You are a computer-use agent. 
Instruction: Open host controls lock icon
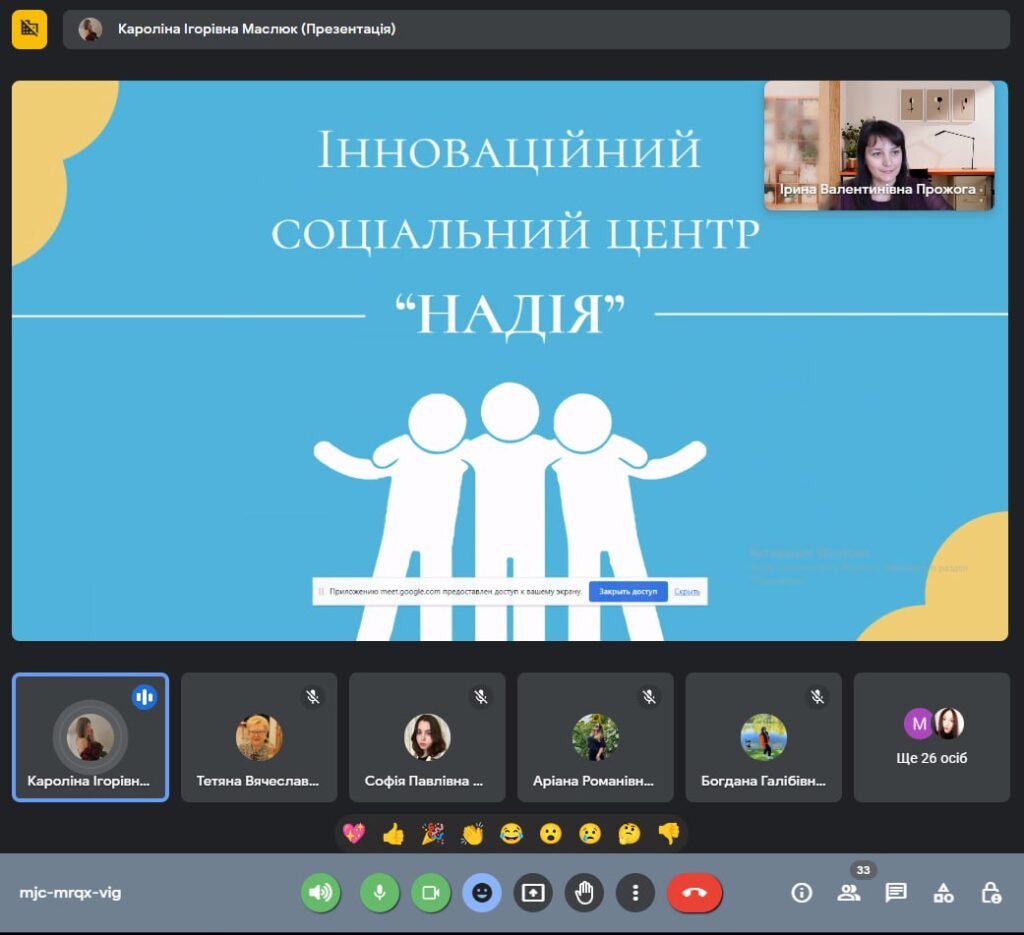point(990,893)
